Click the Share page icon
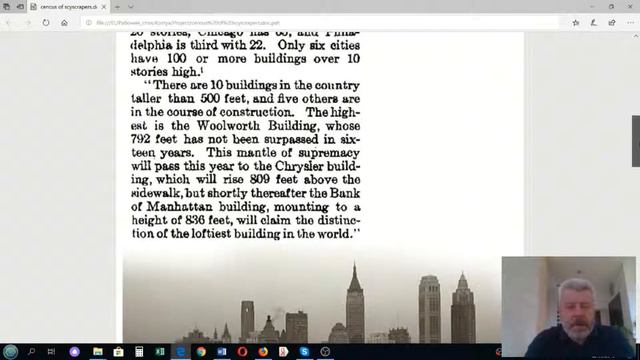 tap(612, 23)
